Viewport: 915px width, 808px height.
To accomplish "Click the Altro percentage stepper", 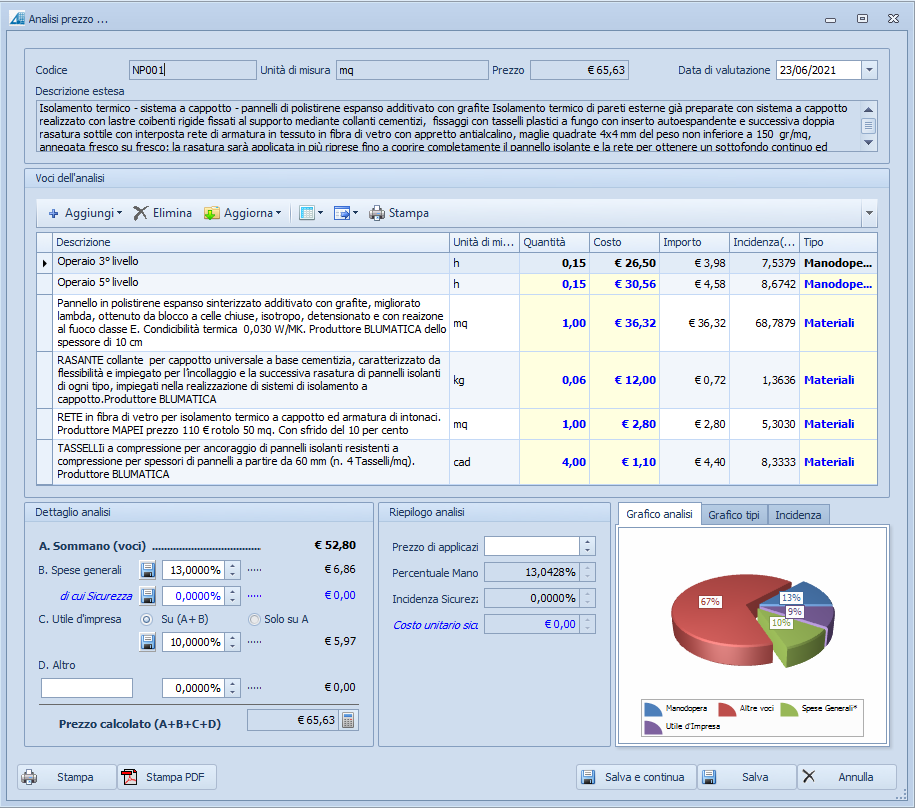I will (x=233, y=688).
